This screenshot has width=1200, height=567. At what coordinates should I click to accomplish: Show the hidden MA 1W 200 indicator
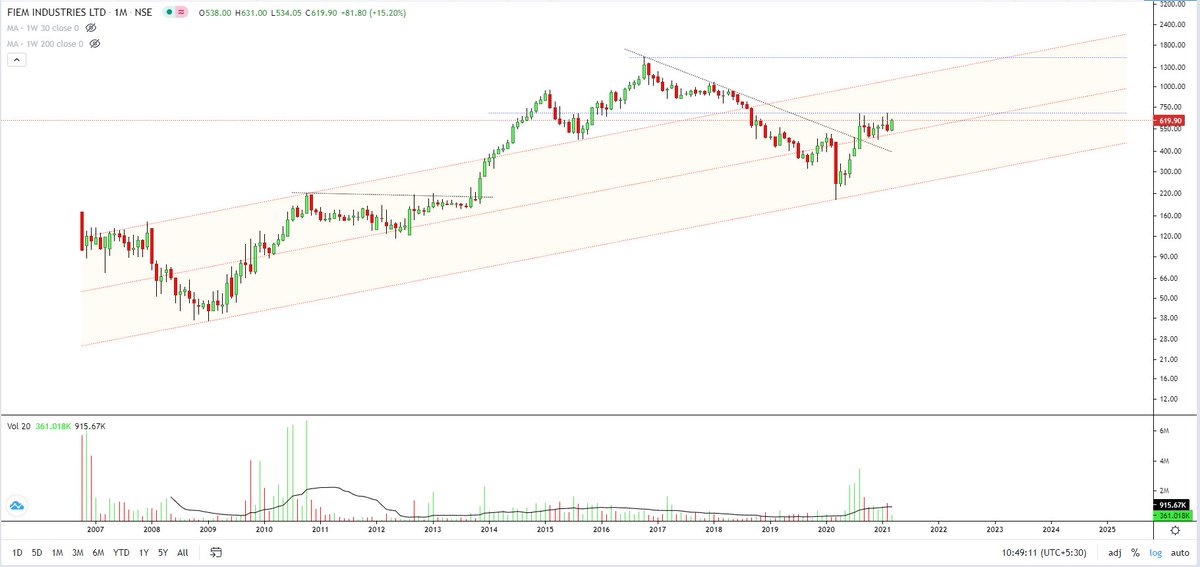tap(95, 44)
